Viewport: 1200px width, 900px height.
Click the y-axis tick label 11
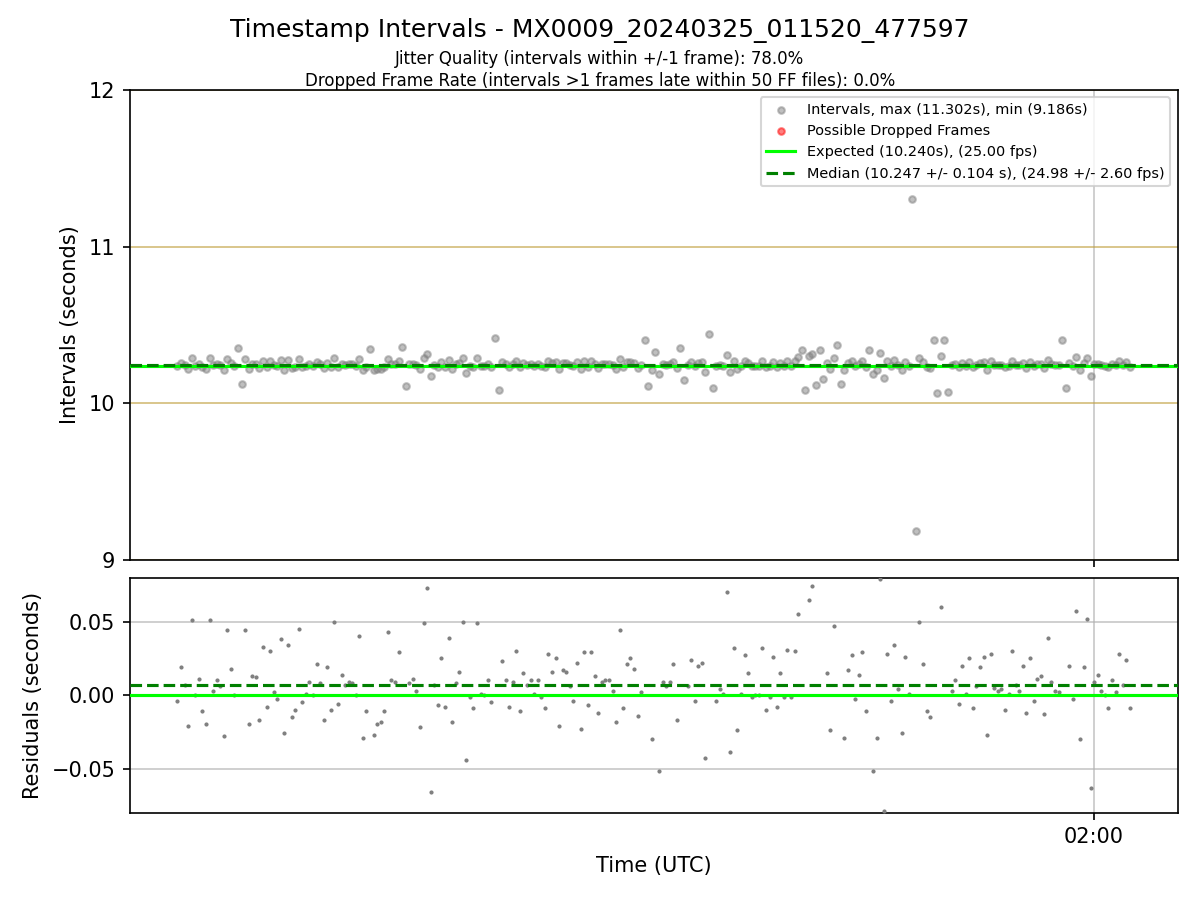[104, 247]
